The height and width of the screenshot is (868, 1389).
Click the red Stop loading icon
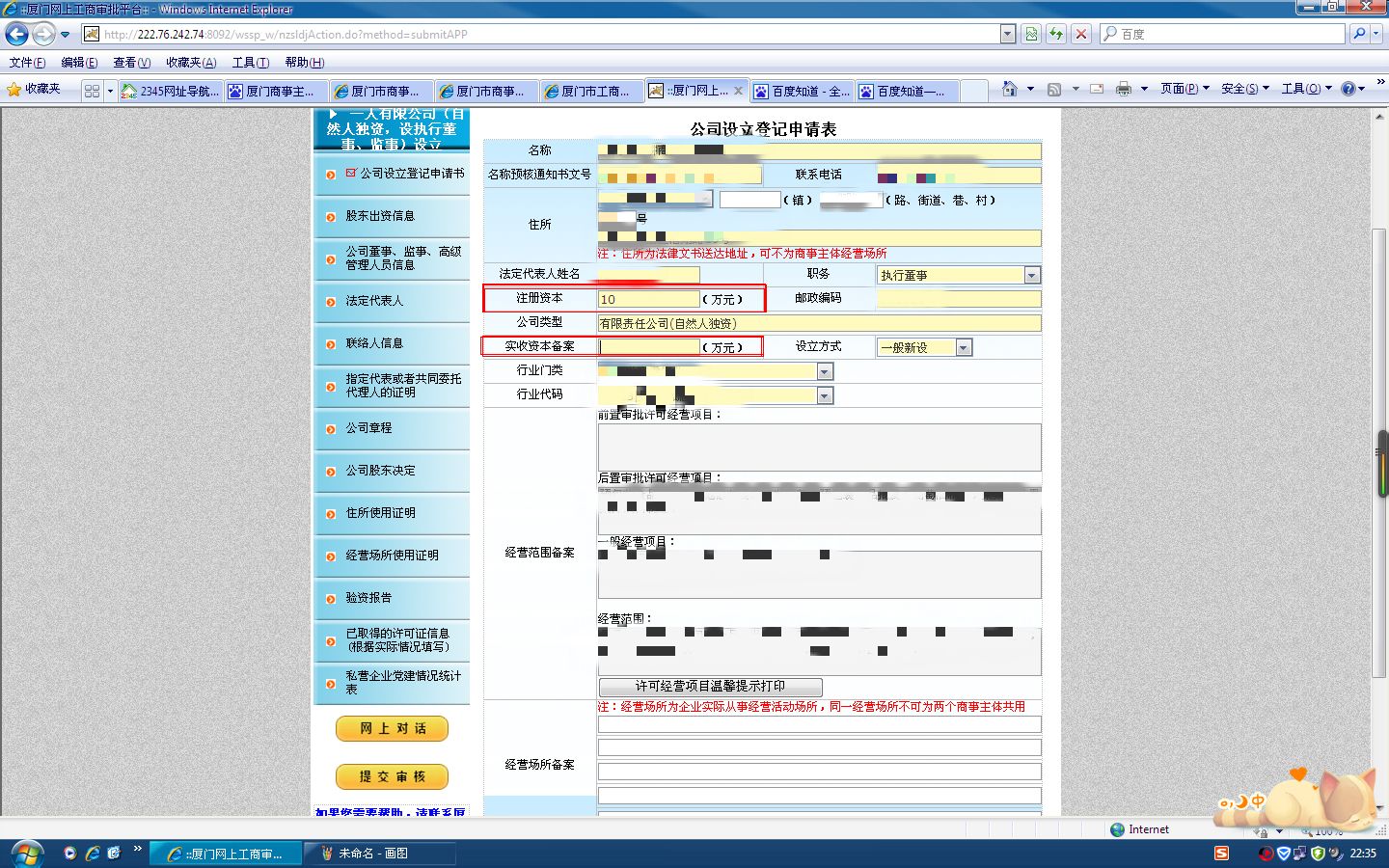pyautogui.click(x=1078, y=34)
